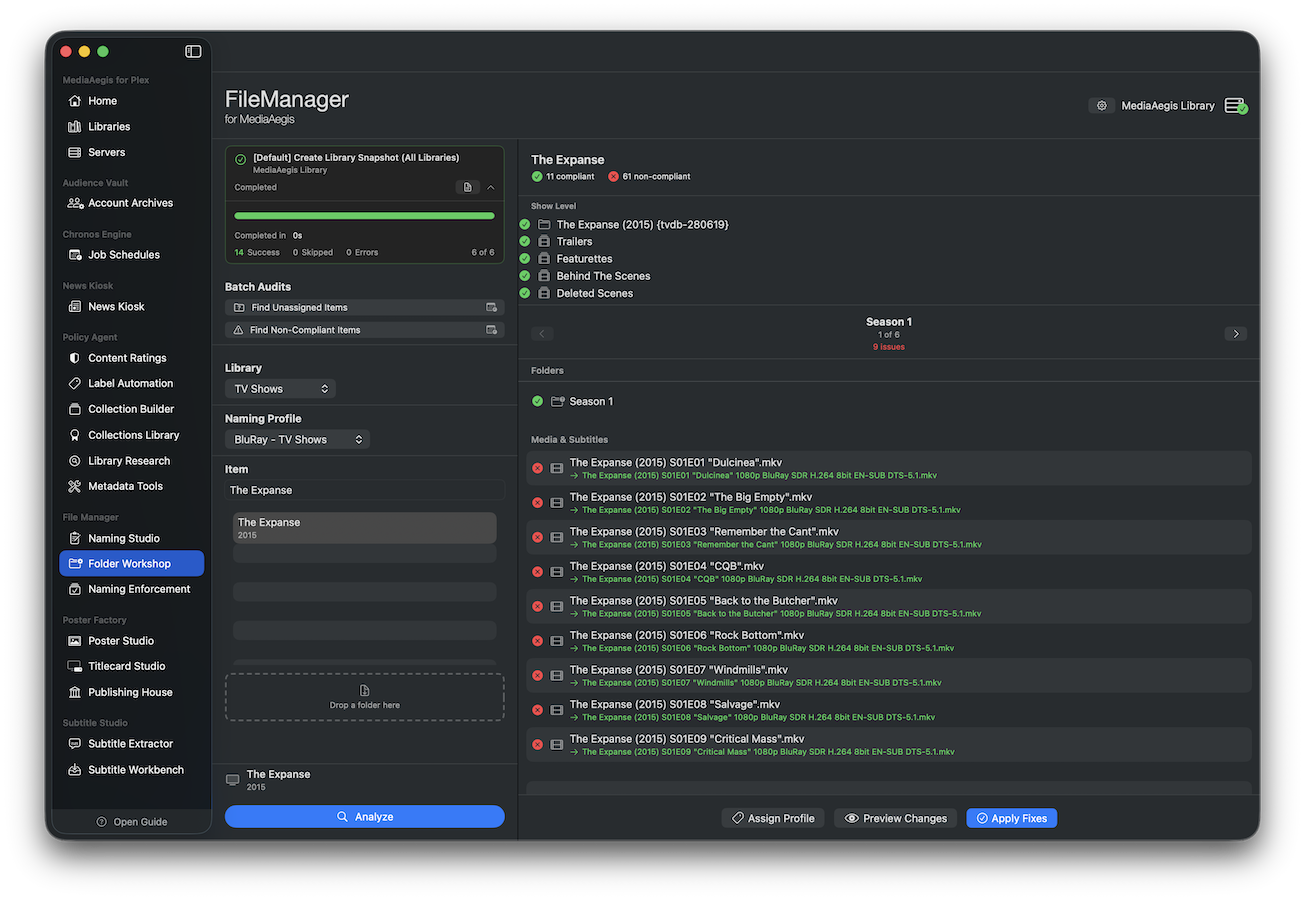This screenshot has width=1305, height=900.
Task: Open options icon for Find Non-Compliant Items
Action: click(491, 330)
